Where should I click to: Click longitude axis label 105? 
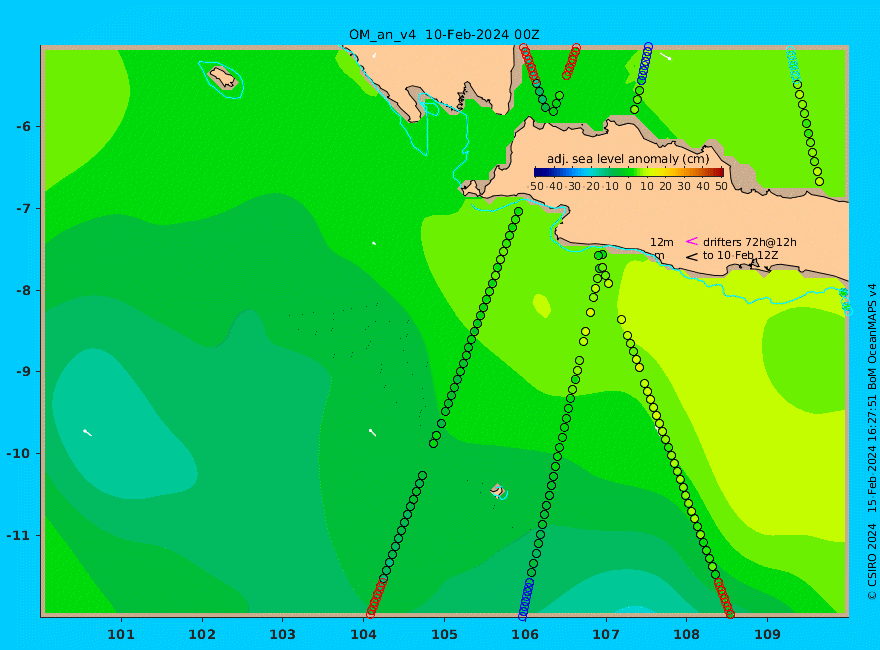tap(444, 635)
